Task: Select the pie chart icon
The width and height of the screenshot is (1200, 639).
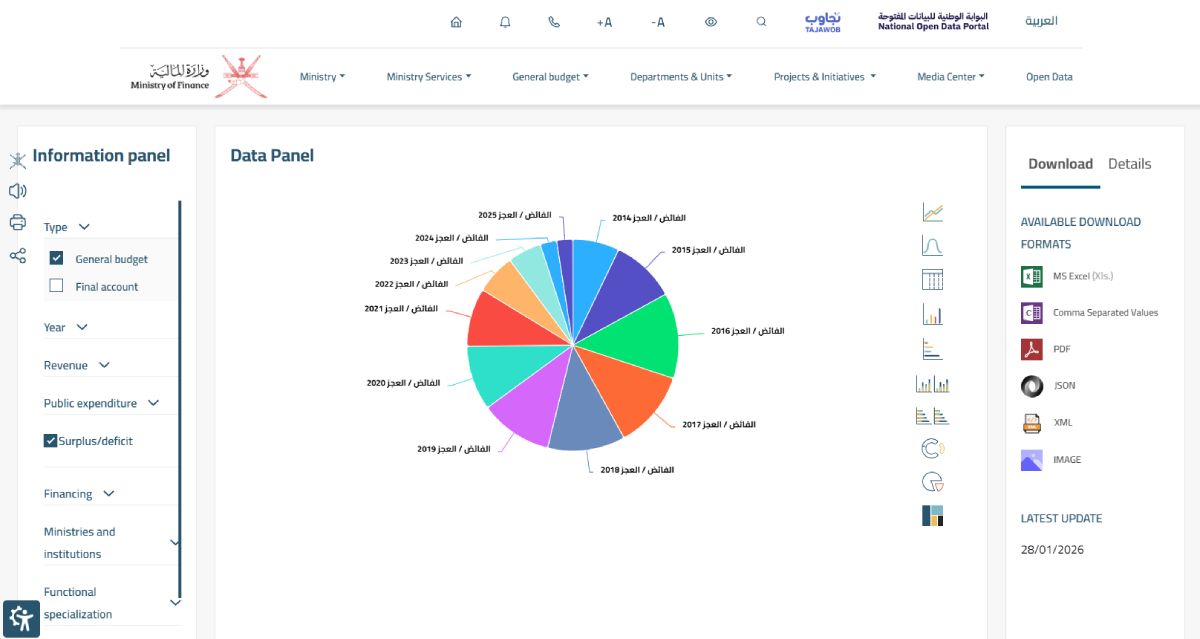Action: point(933,482)
